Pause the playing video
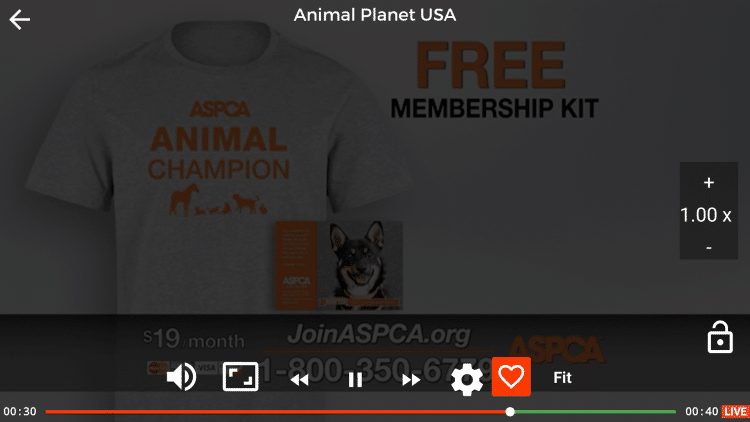This screenshot has width=750, height=422. tap(355, 380)
